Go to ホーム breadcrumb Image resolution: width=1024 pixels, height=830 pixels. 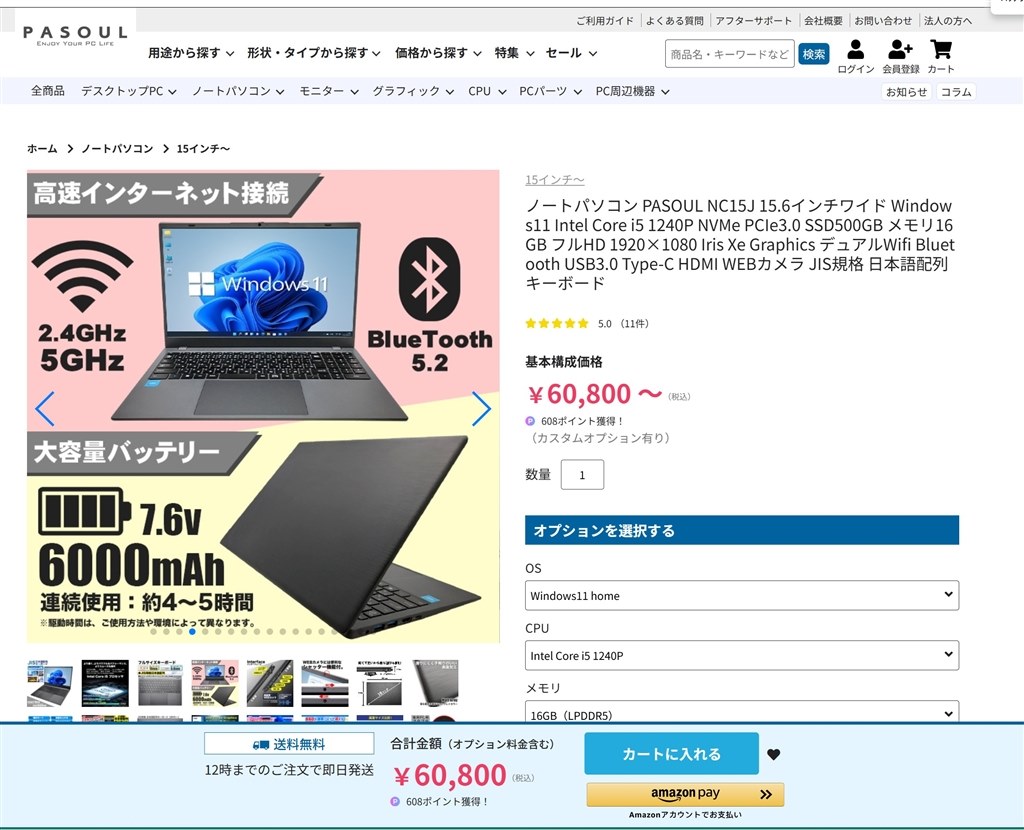click(42, 149)
